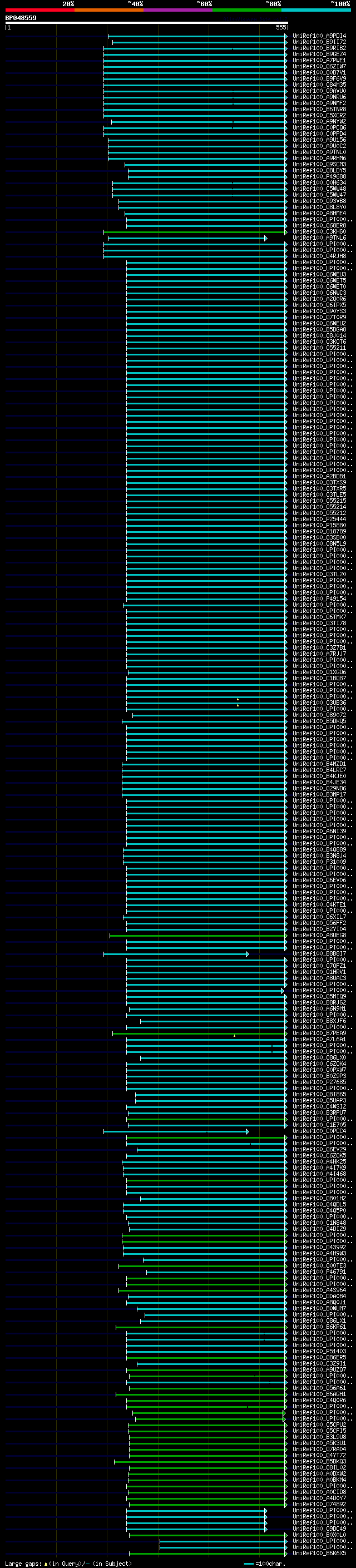Select the UniRef100_Q4KTE1 label
The image size is (356, 1568).
pos(319,904)
